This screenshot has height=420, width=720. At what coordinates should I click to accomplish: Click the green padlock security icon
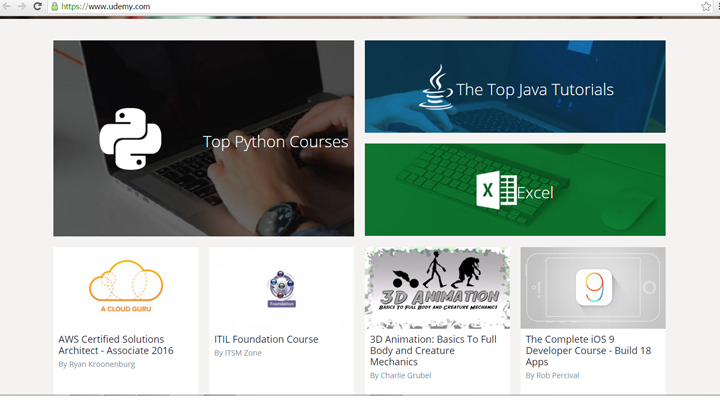55,6
